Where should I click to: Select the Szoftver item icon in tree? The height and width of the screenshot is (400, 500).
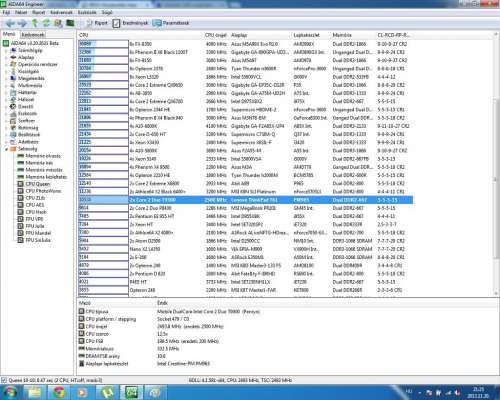click(13, 121)
